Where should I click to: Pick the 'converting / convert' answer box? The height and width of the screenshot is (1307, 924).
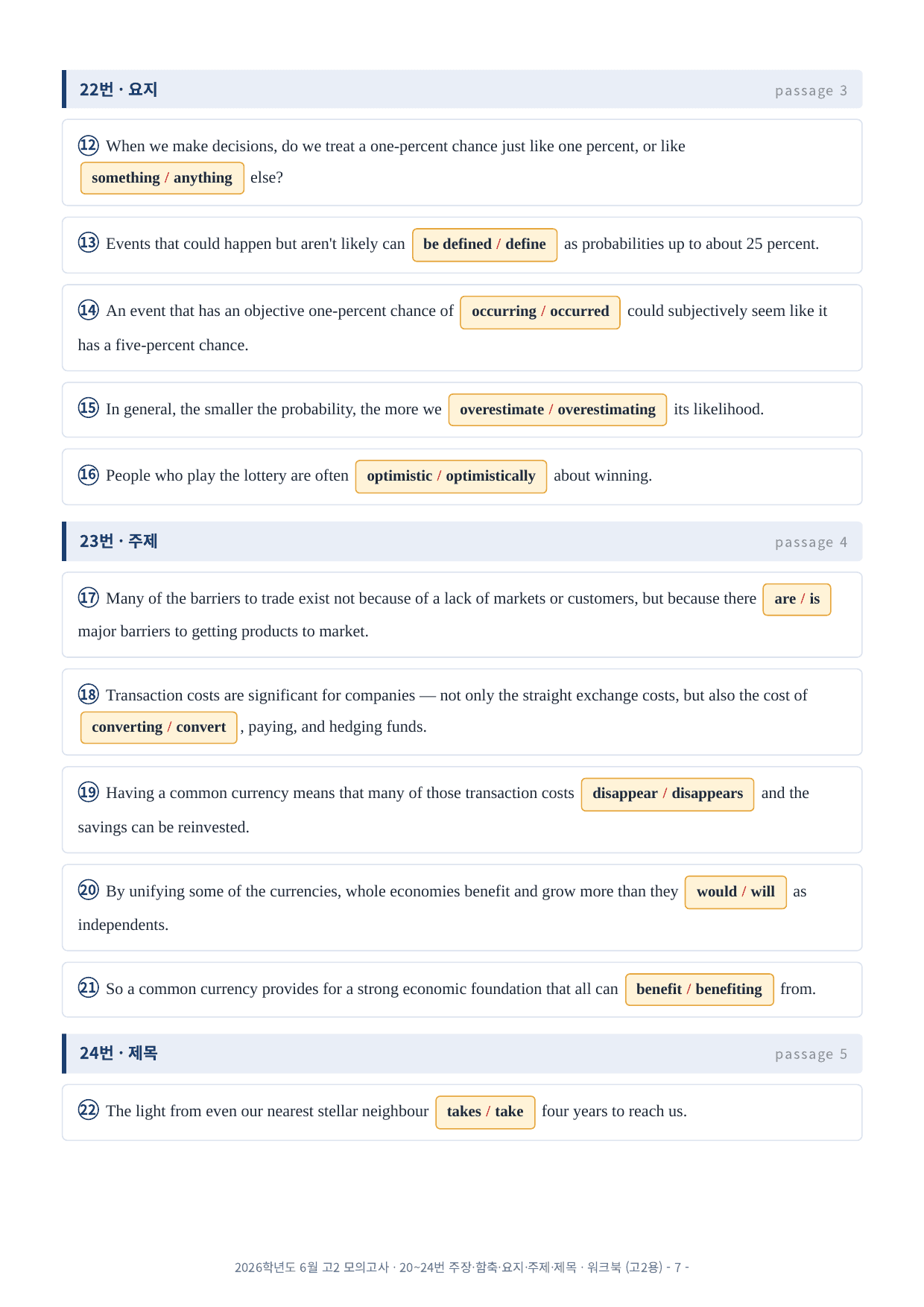tap(159, 727)
